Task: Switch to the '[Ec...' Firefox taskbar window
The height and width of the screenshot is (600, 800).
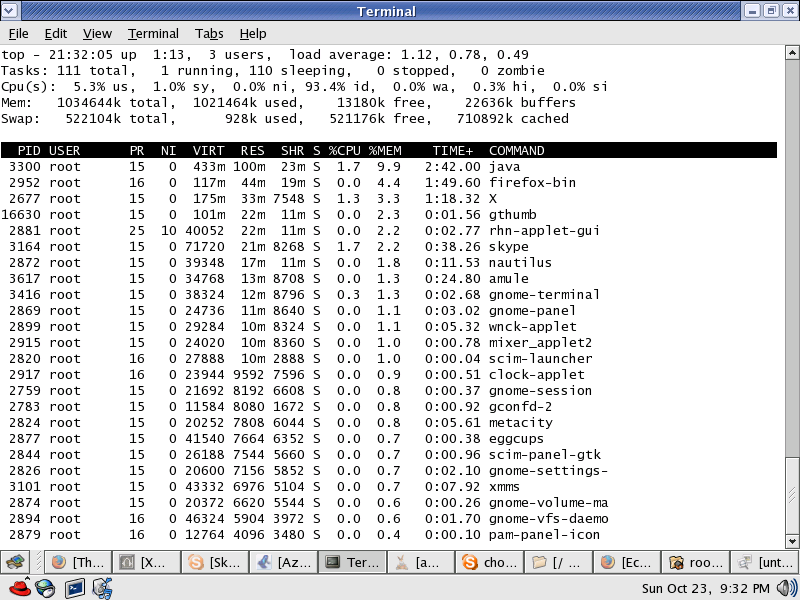Action: click(627, 562)
